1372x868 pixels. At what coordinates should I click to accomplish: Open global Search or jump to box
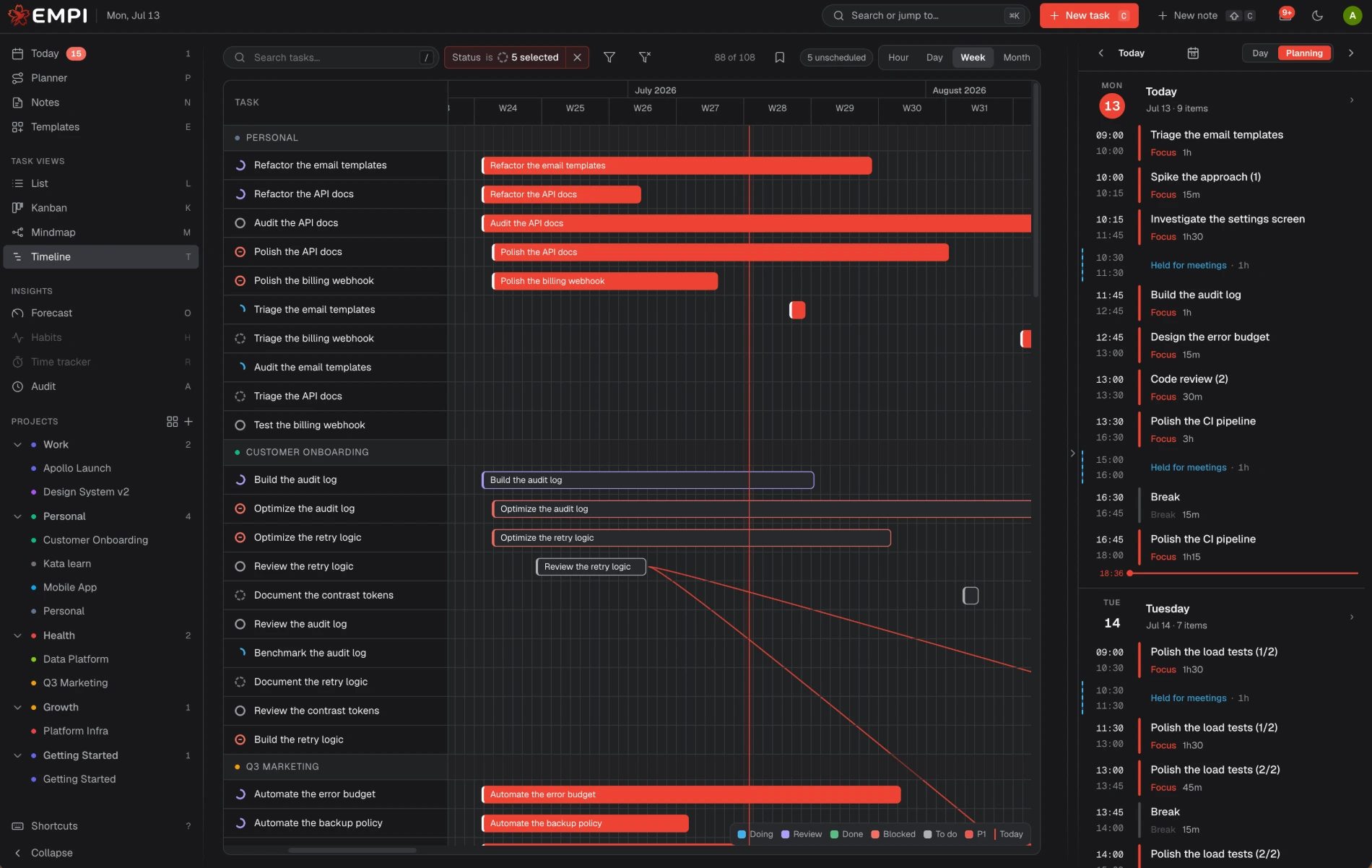pyautogui.click(x=927, y=15)
